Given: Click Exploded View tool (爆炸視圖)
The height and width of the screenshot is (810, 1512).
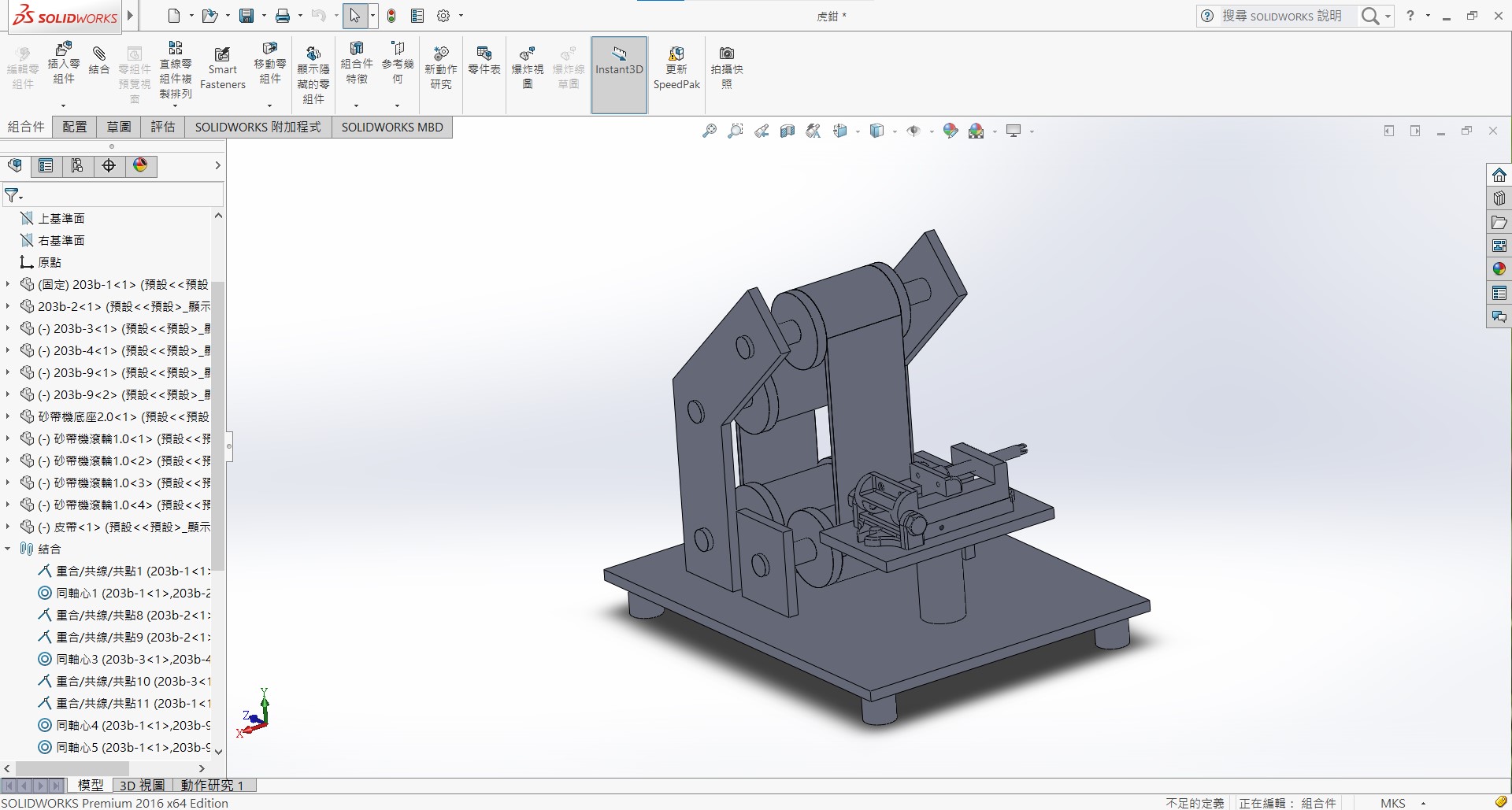Looking at the screenshot, I should click(528, 68).
